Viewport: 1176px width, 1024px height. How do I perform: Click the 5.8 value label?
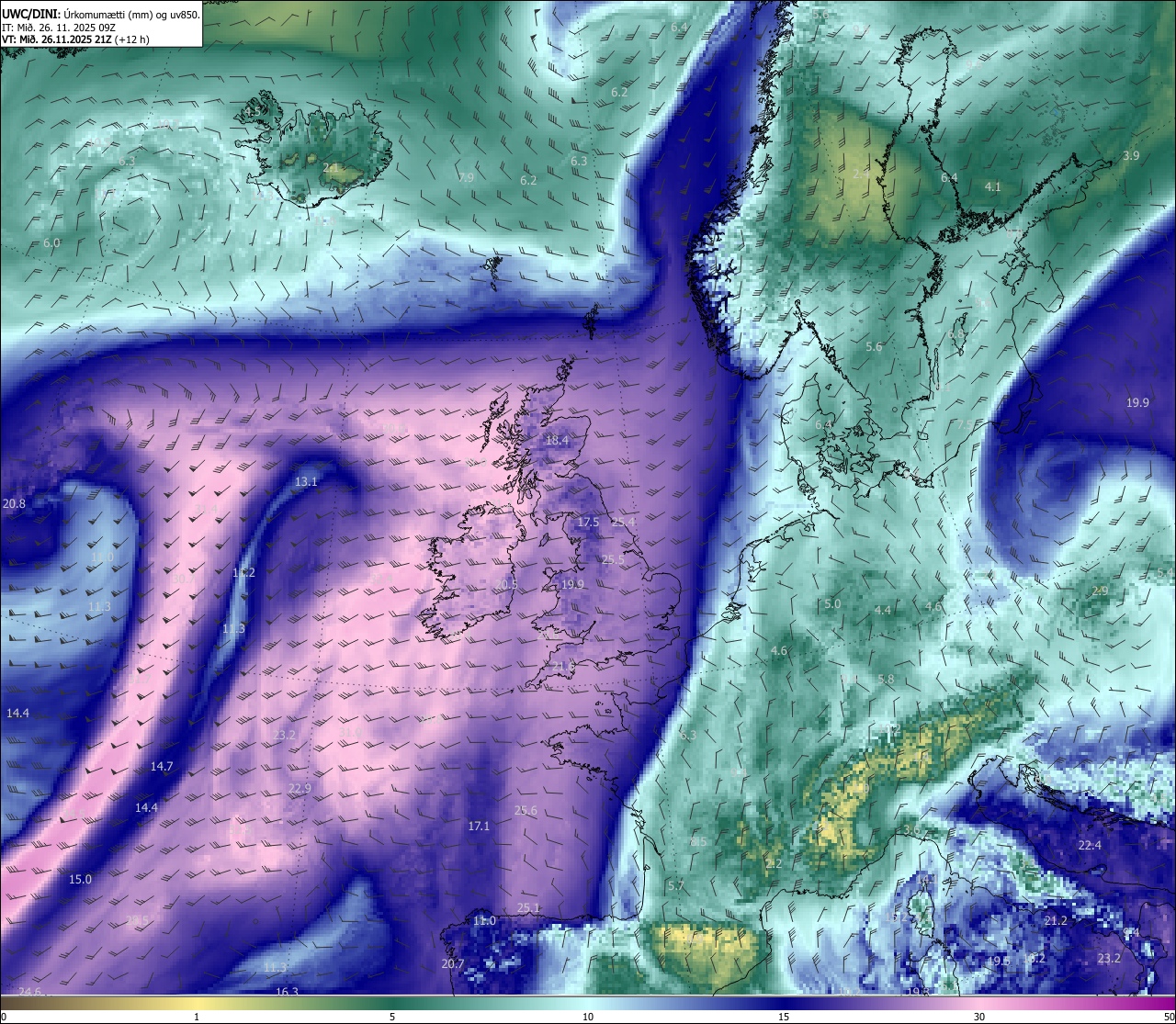click(x=886, y=680)
